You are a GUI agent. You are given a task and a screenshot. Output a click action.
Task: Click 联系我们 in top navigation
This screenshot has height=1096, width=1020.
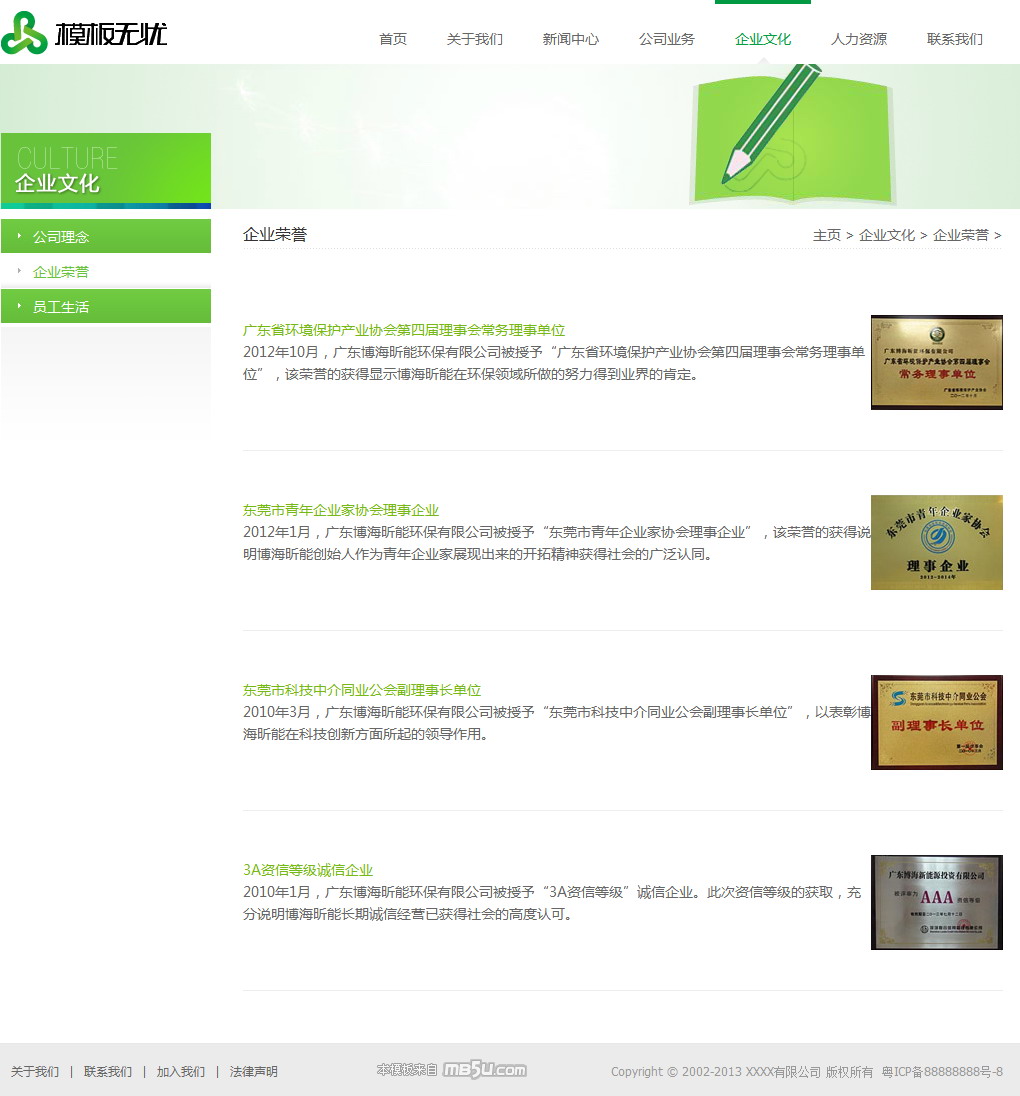coord(955,39)
